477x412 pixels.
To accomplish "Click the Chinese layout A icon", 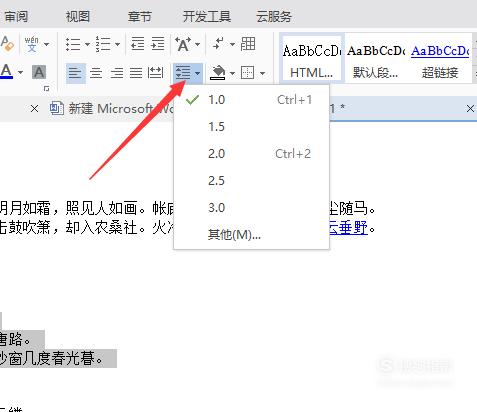I will (x=183, y=44).
